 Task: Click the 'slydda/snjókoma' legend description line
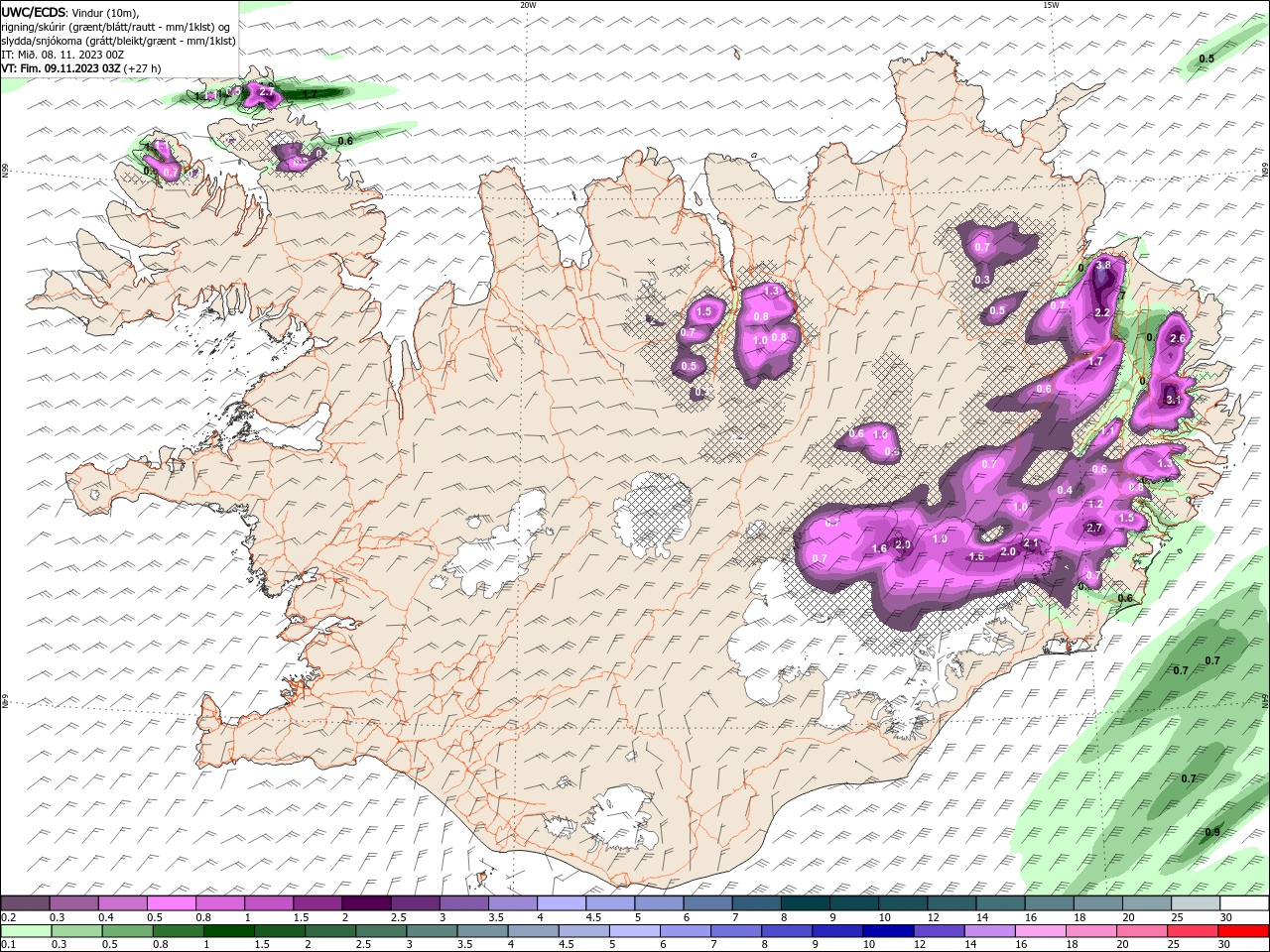(118, 41)
